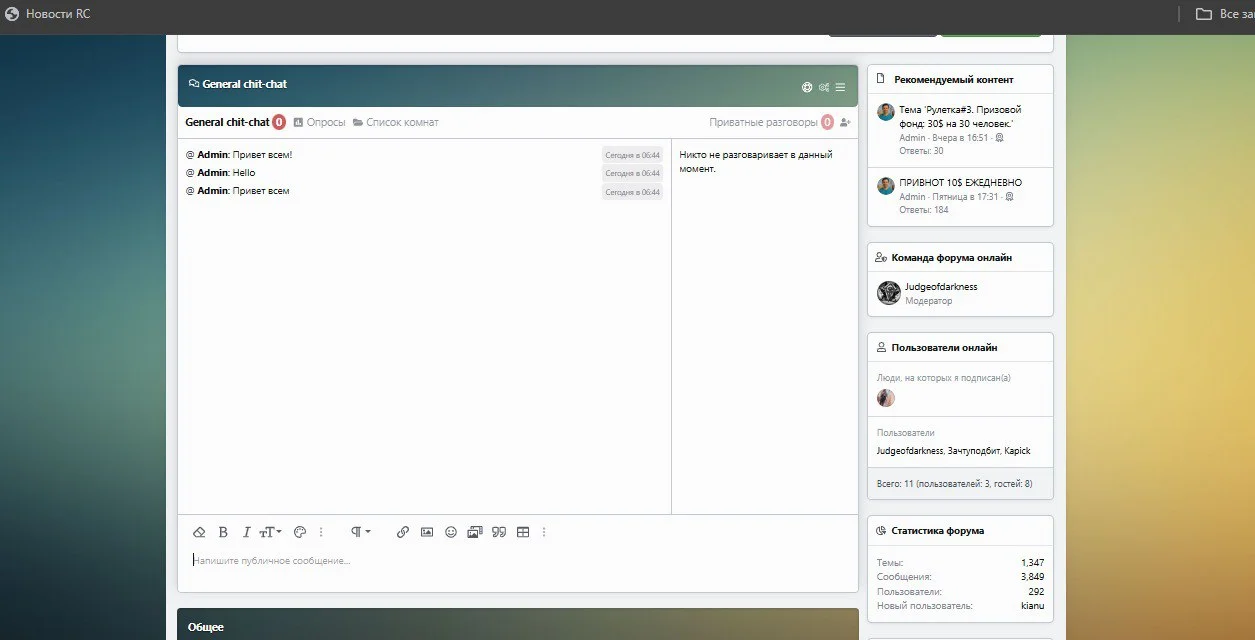Insert a link with the chain icon
The image size is (1255, 640).
click(403, 532)
